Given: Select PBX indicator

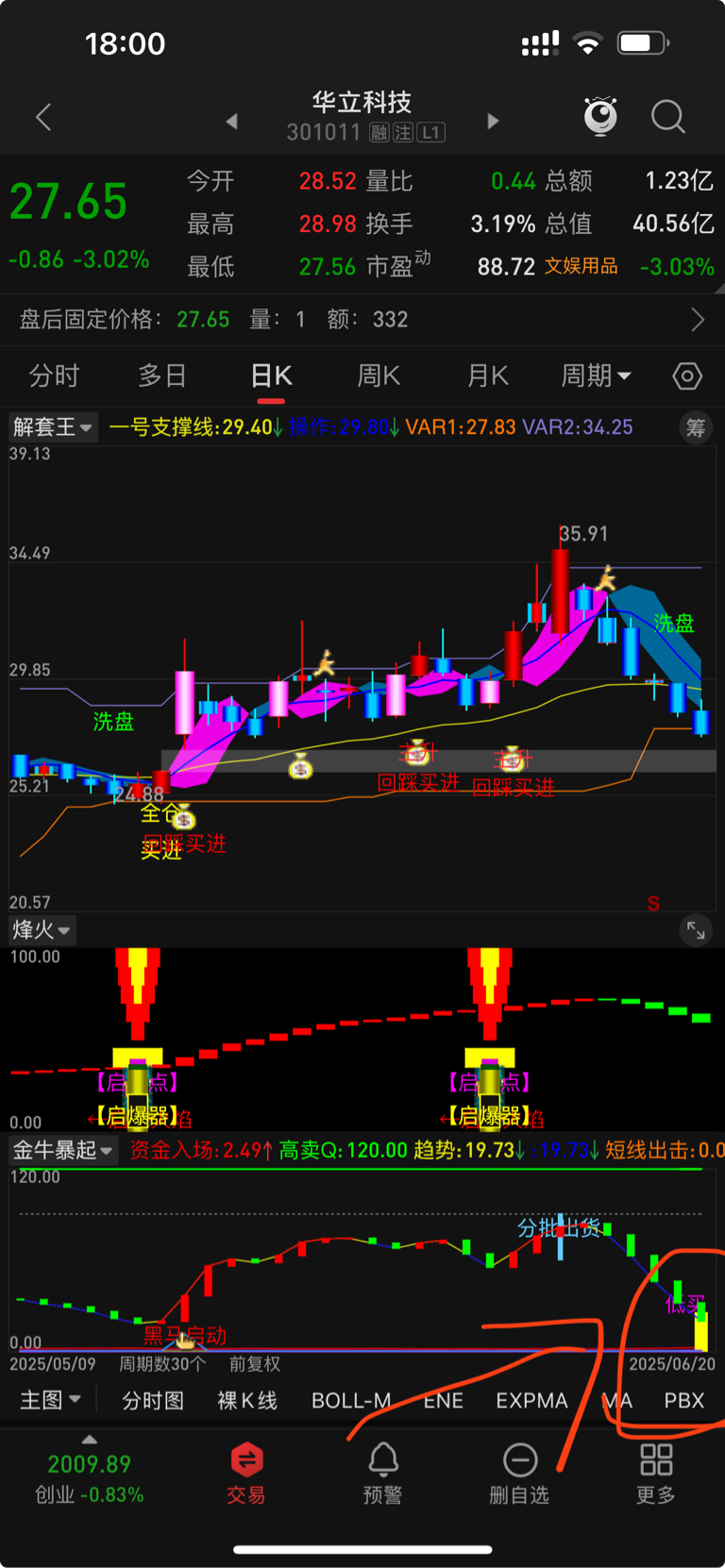Looking at the screenshot, I should (x=684, y=1400).
